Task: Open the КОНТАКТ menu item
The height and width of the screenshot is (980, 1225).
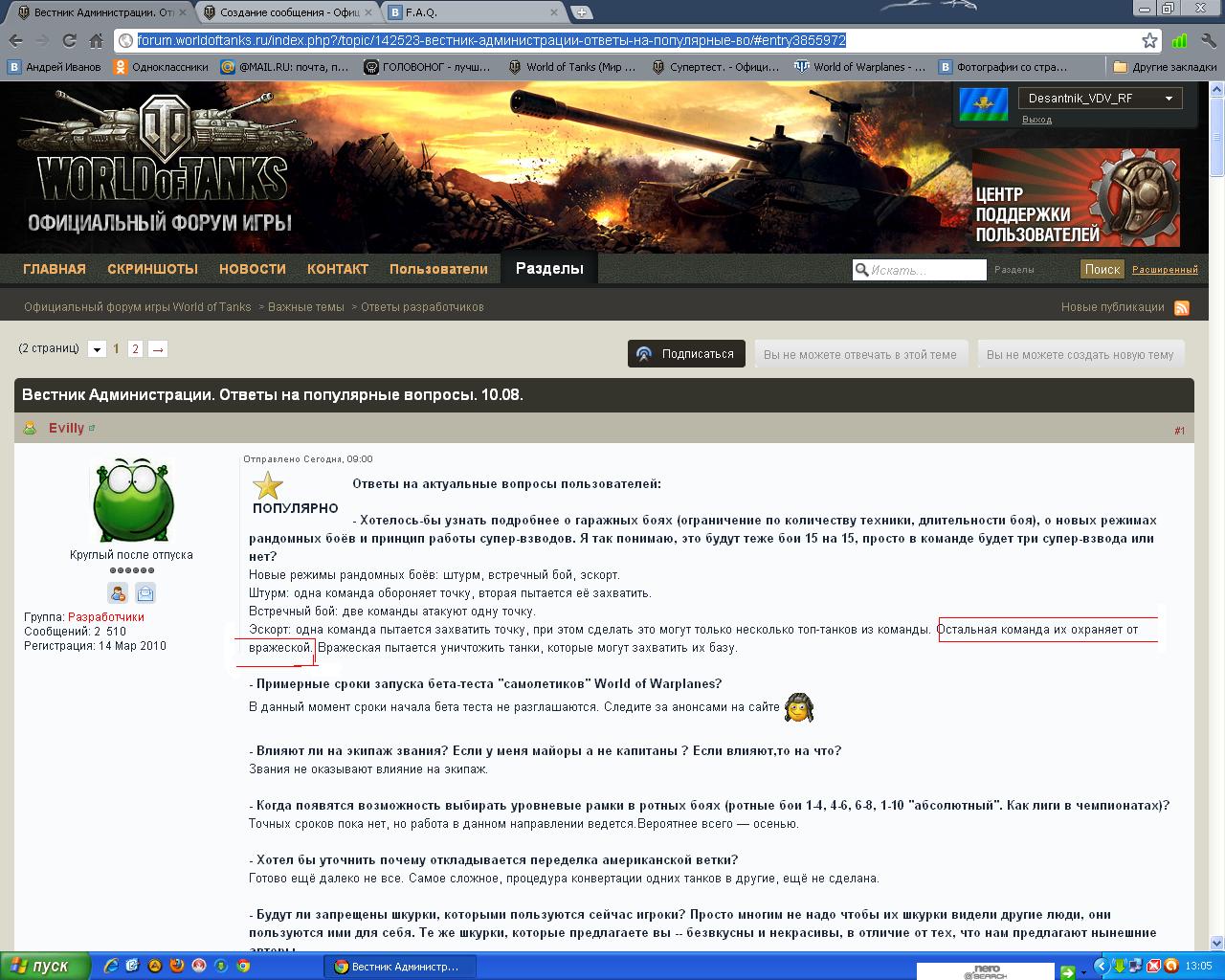Action: click(338, 269)
